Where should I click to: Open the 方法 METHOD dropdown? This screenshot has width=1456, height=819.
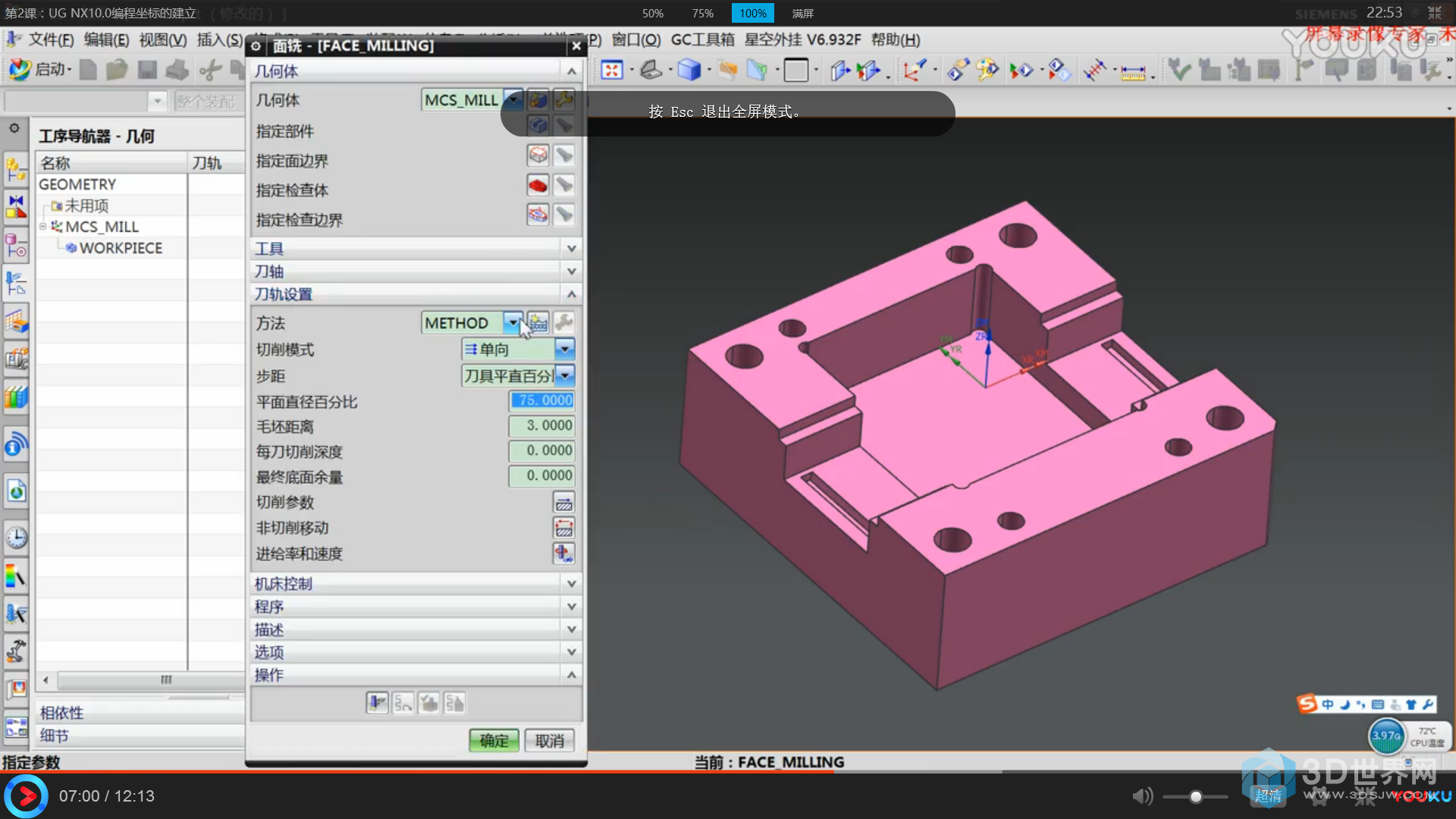tap(513, 322)
